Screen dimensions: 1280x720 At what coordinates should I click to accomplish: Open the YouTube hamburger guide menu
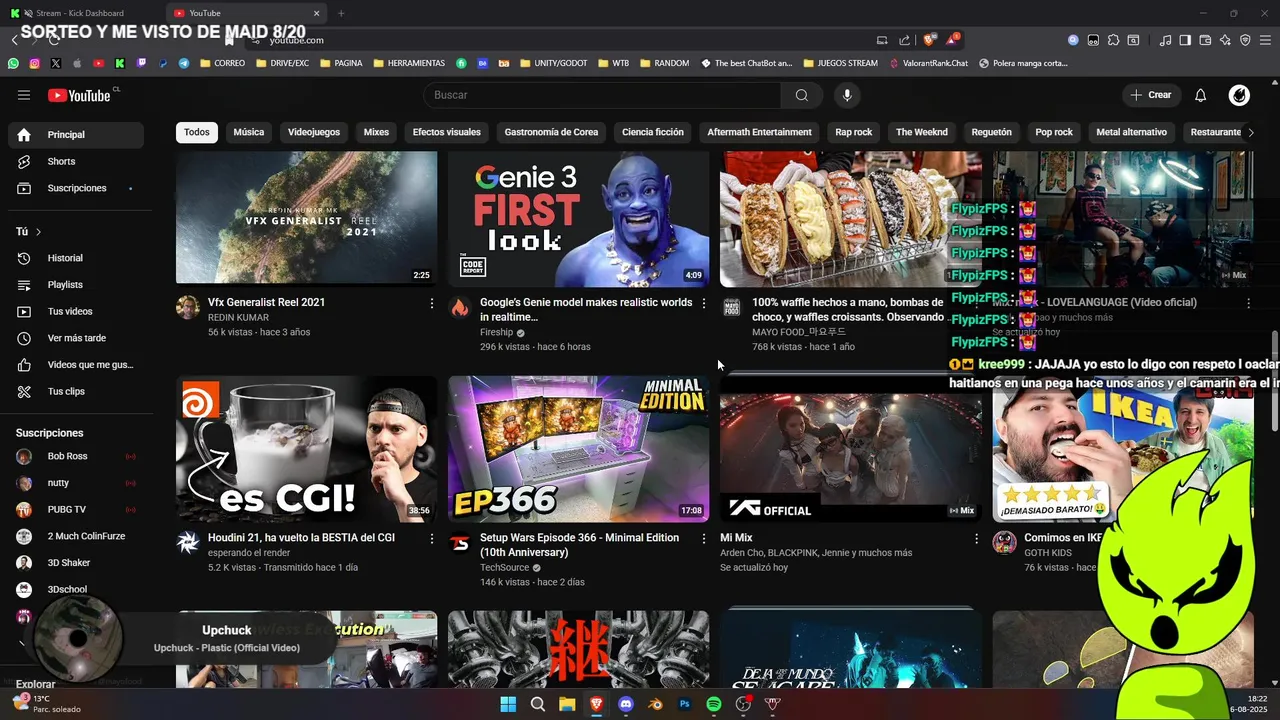24,95
